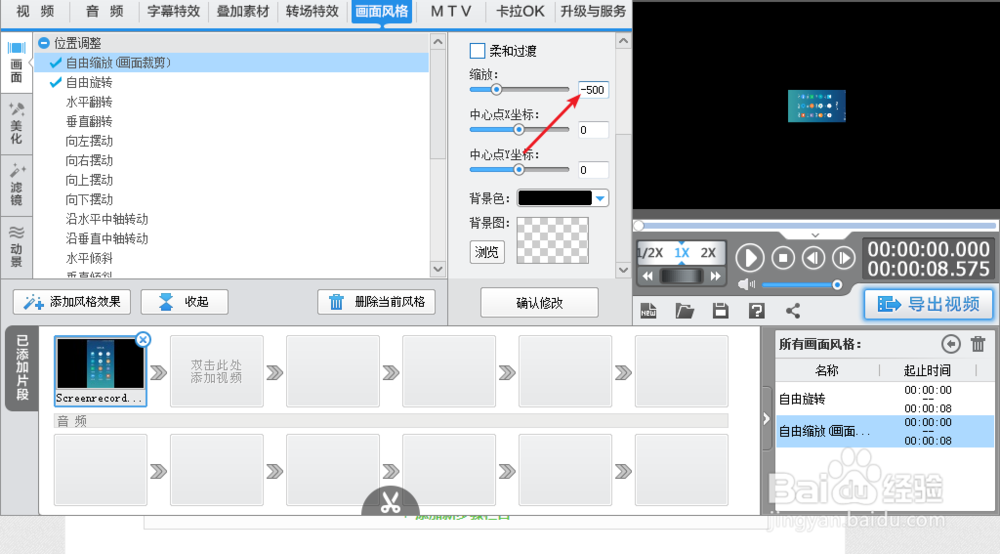Viewport: 1000px width, 554px height.
Task: Click the 背景图 preview thumbnail
Action: [552, 240]
